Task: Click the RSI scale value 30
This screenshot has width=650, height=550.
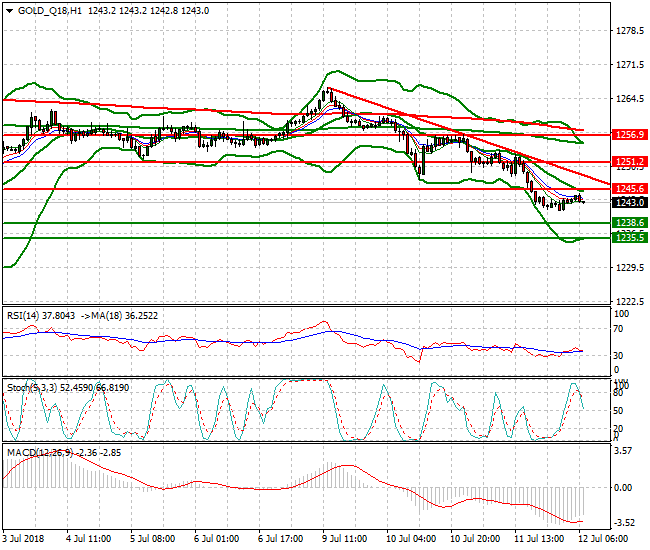Action: coord(618,356)
